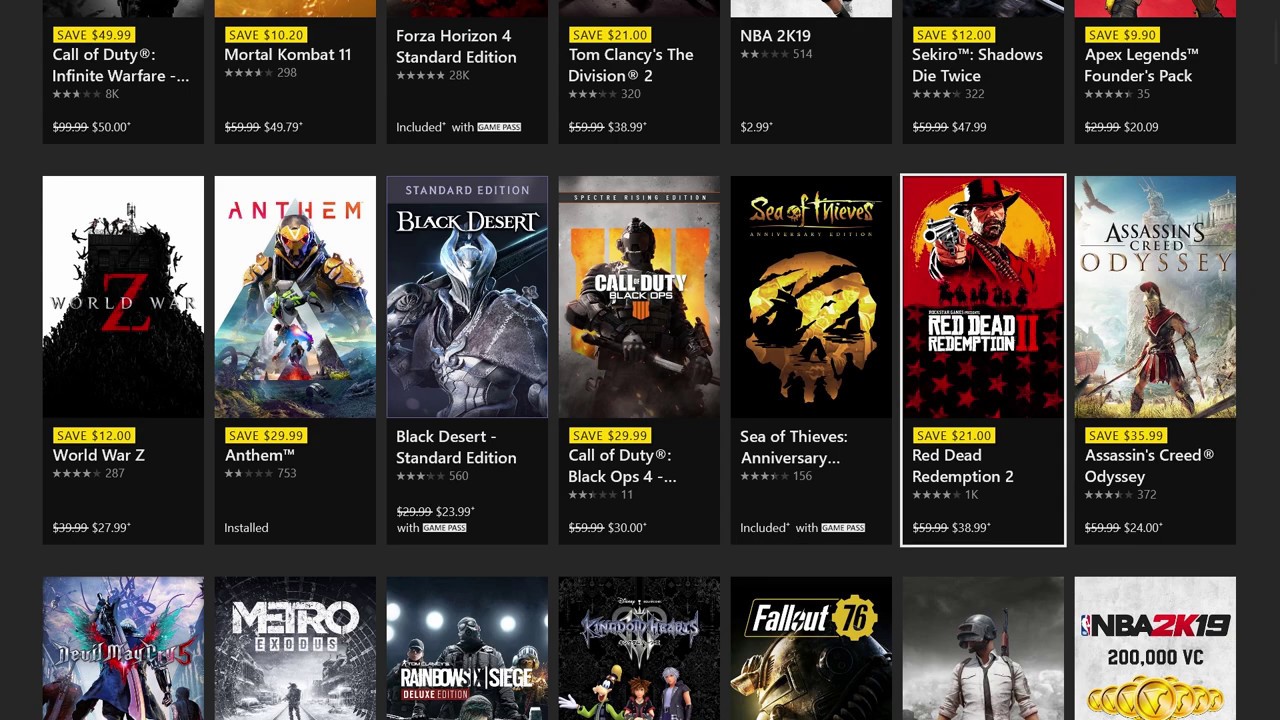The width and height of the screenshot is (1280, 720).
Task: Click the $49.79 price for Mortal Kombat 11
Action: 283,127
